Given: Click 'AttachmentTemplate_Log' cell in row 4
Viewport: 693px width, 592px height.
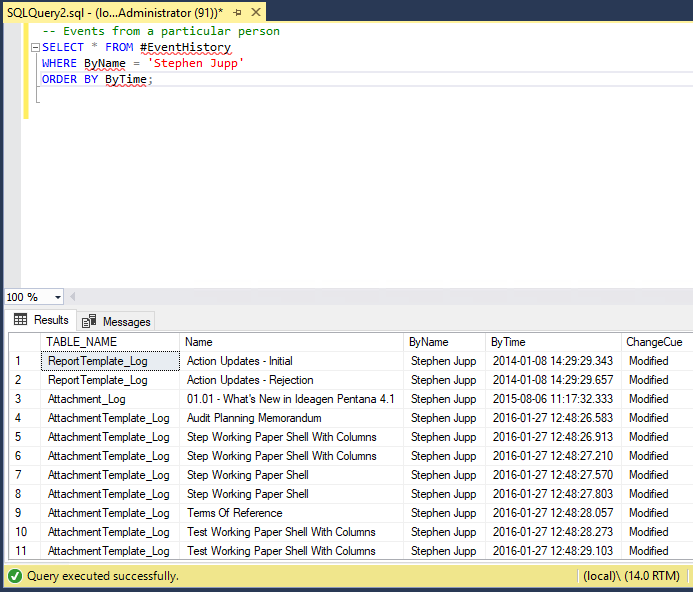Looking at the screenshot, I should coord(110,418).
